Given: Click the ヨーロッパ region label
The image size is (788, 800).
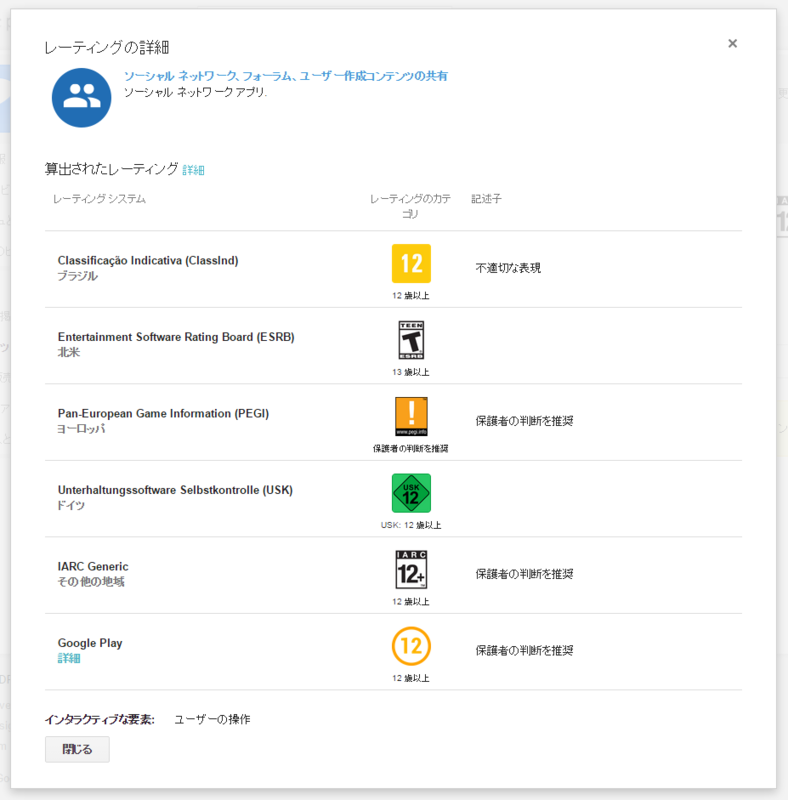Looking at the screenshot, I should coord(81,429).
